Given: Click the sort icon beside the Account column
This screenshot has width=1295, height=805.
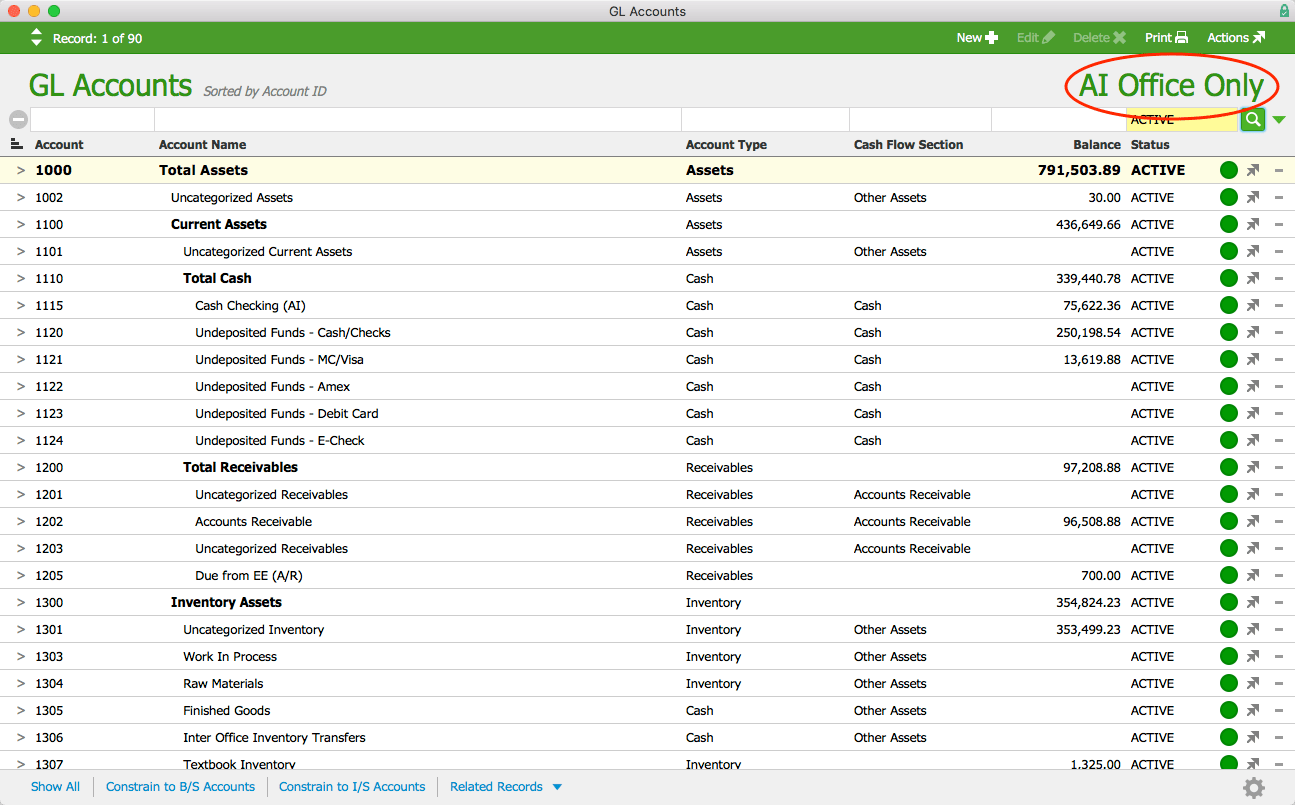Looking at the screenshot, I should pos(17,144).
